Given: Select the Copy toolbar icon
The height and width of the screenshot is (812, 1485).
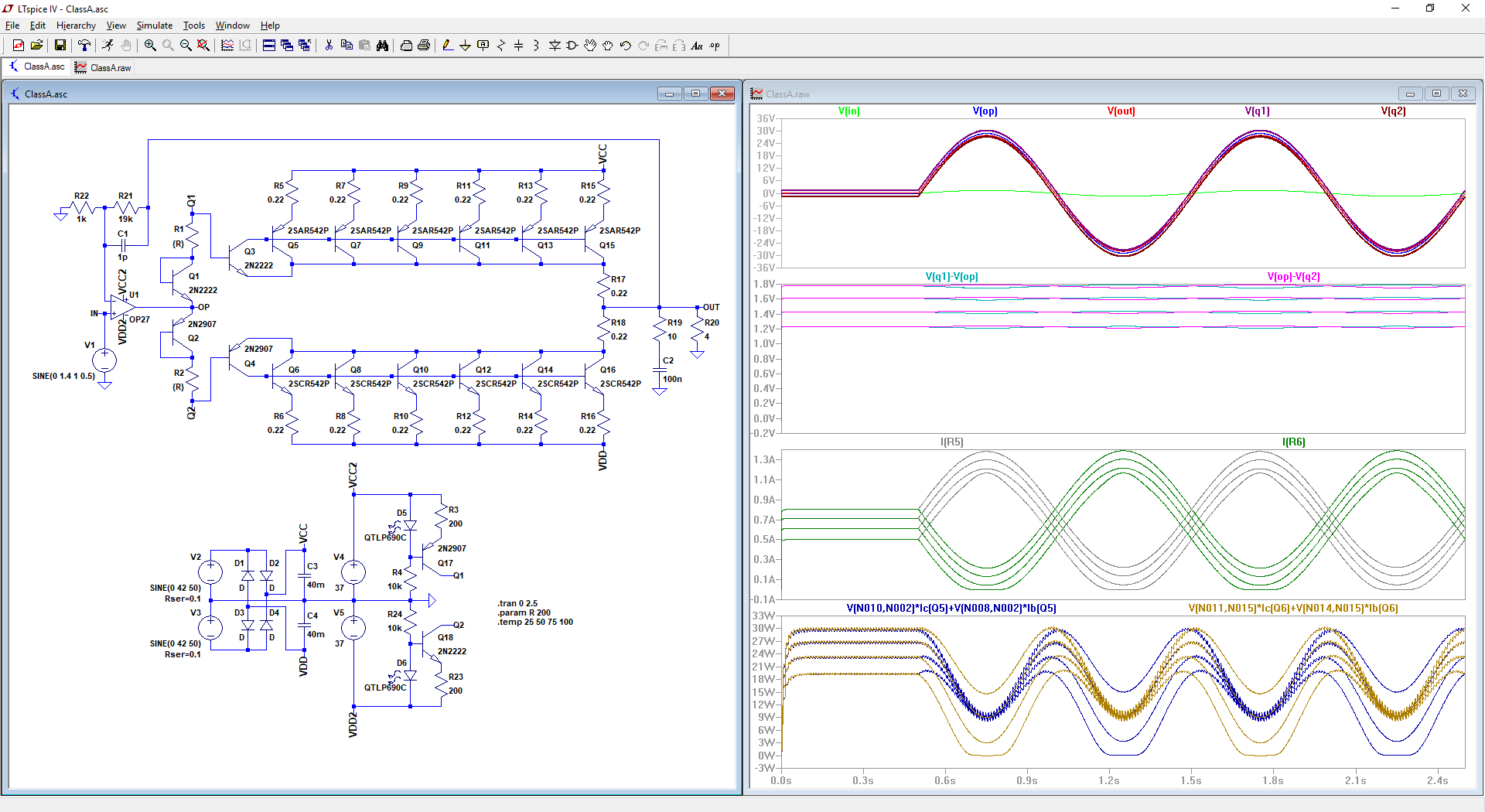Looking at the screenshot, I should [x=346, y=46].
